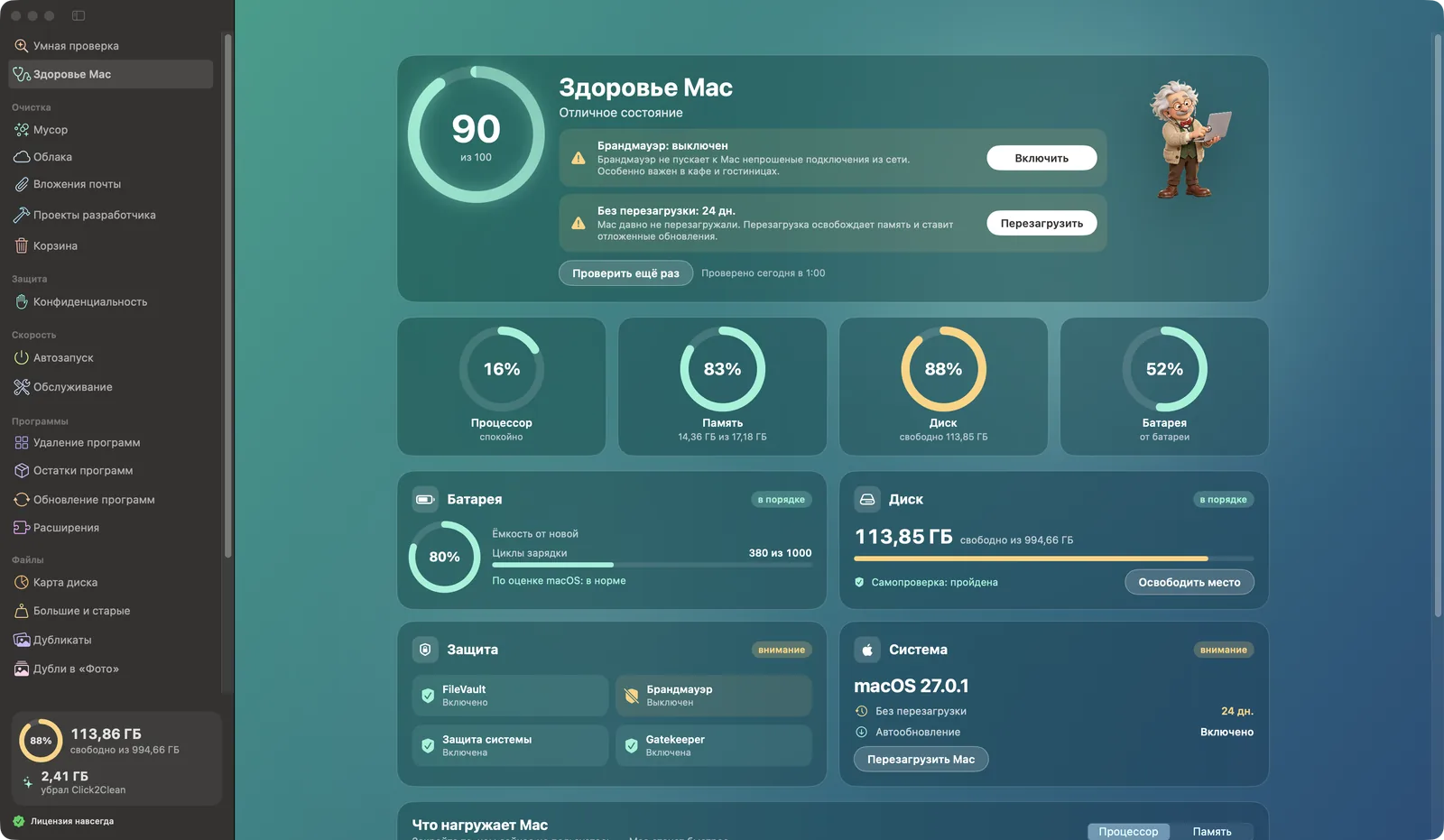
Task: Click the Карта диска pie icon
Action: (x=22, y=582)
